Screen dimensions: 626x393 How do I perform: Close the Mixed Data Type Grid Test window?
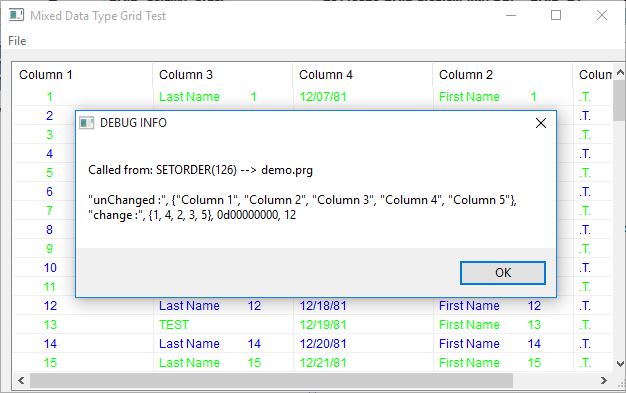602,16
